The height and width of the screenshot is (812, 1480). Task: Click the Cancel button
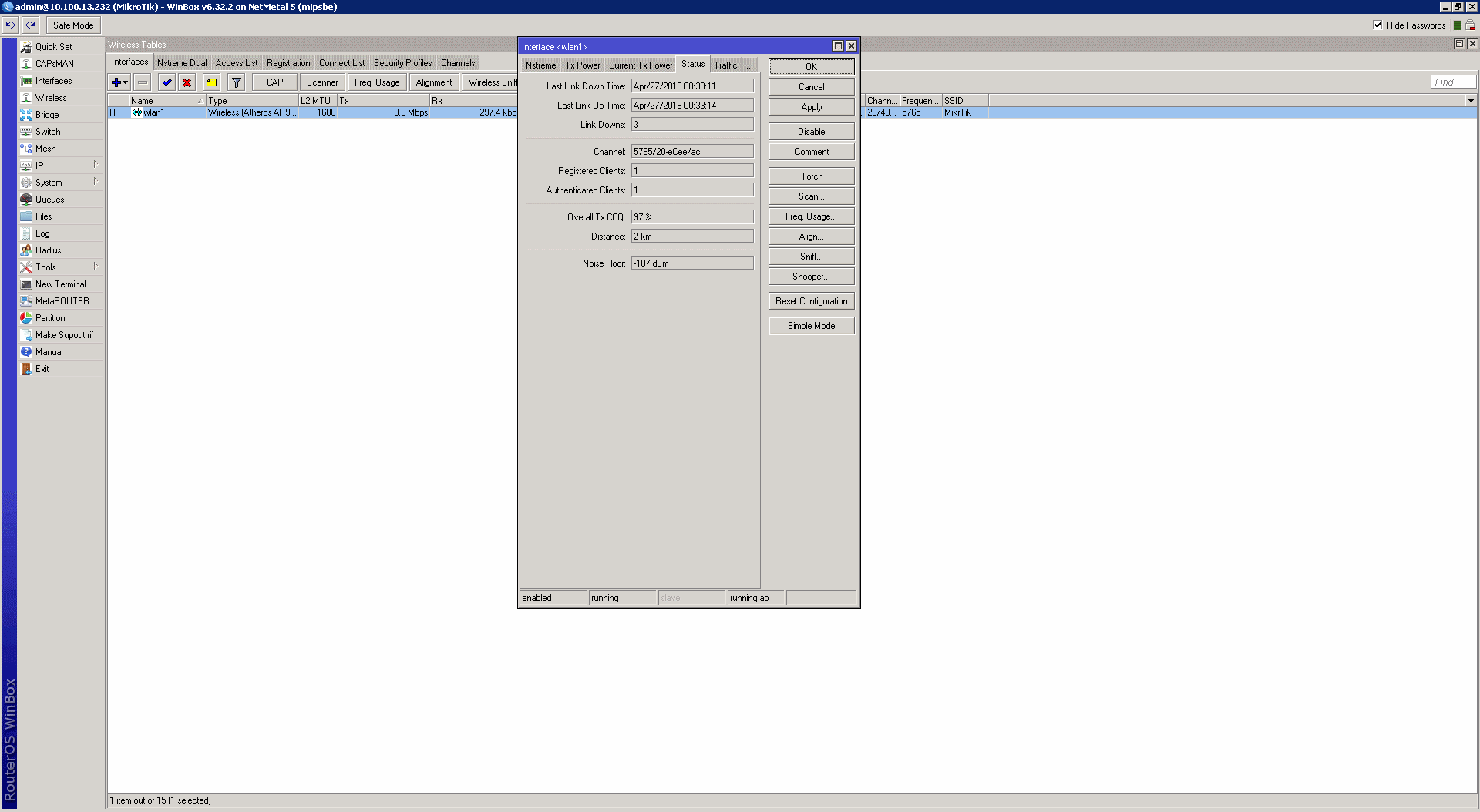click(811, 87)
